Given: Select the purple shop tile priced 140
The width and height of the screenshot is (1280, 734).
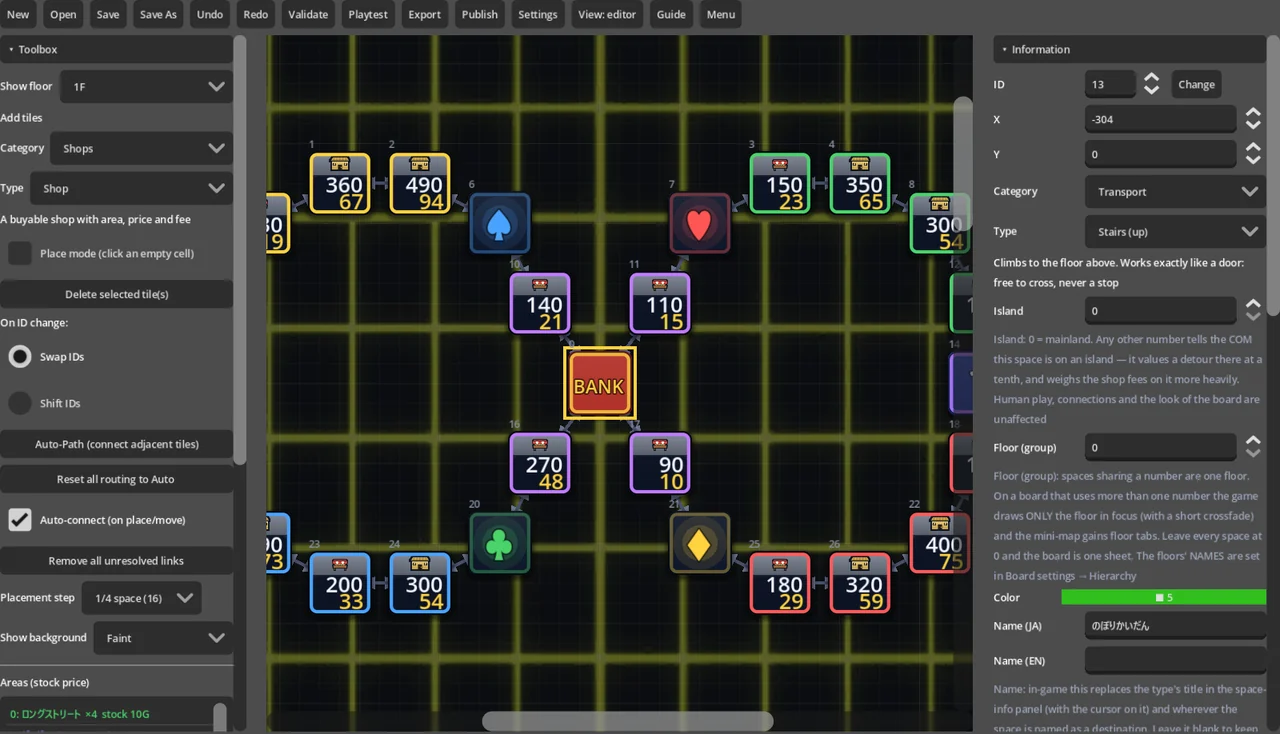Looking at the screenshot, I should pos(540,303).
